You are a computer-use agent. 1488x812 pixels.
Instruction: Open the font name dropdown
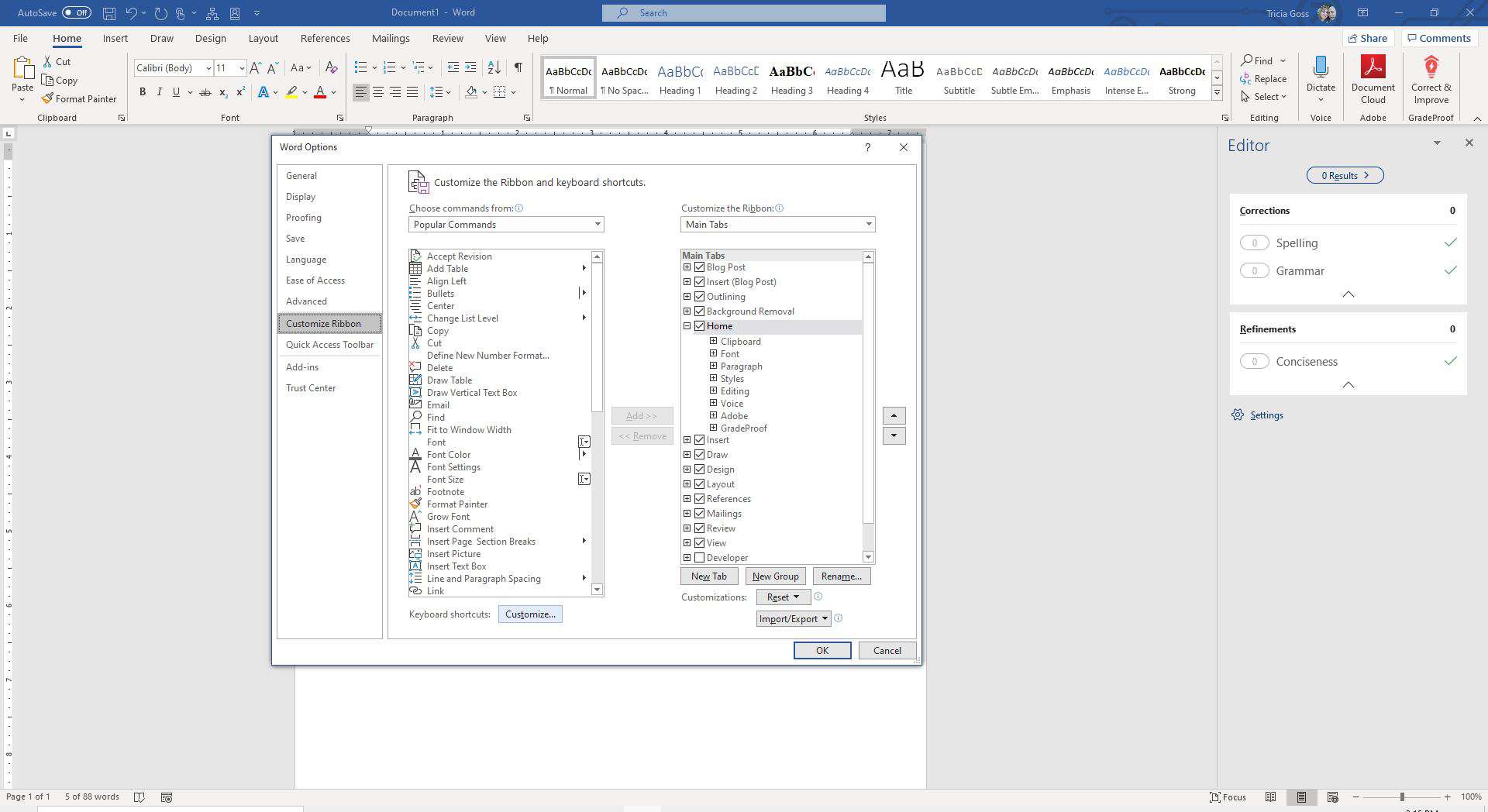pyautogui.click(x=208, y=68)
